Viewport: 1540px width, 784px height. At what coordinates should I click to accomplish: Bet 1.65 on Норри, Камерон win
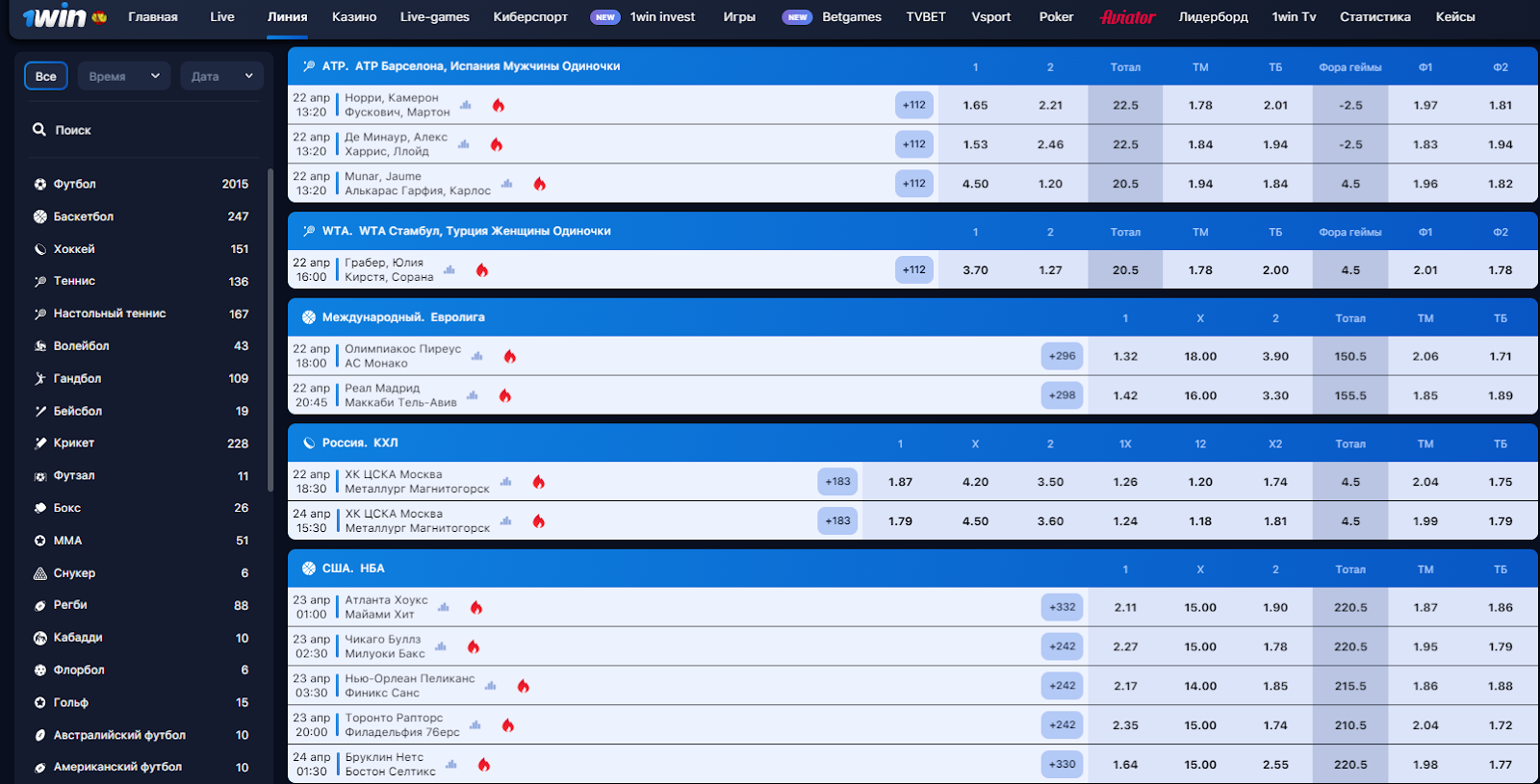[x=975, y=105]
